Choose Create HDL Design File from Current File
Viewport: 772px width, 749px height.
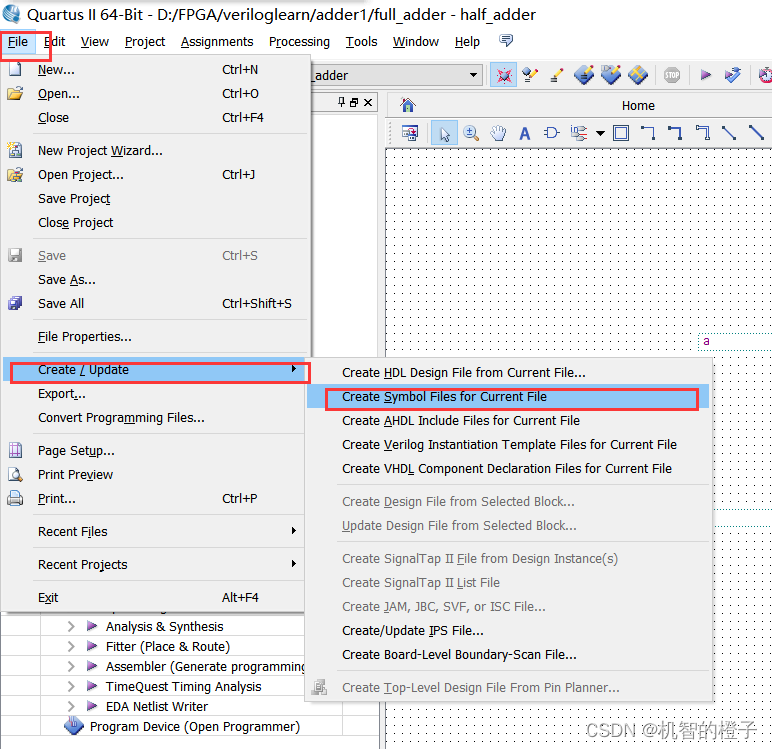(x=508, y=373)
